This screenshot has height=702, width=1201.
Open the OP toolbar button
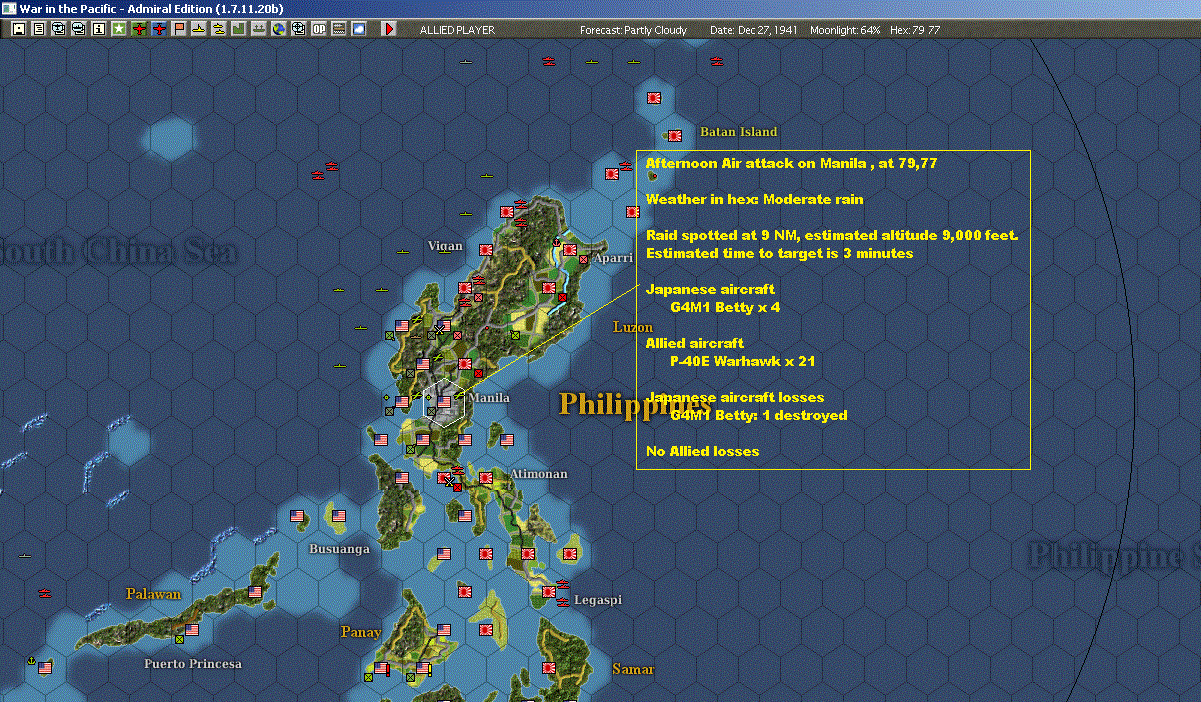pos(319,29)
